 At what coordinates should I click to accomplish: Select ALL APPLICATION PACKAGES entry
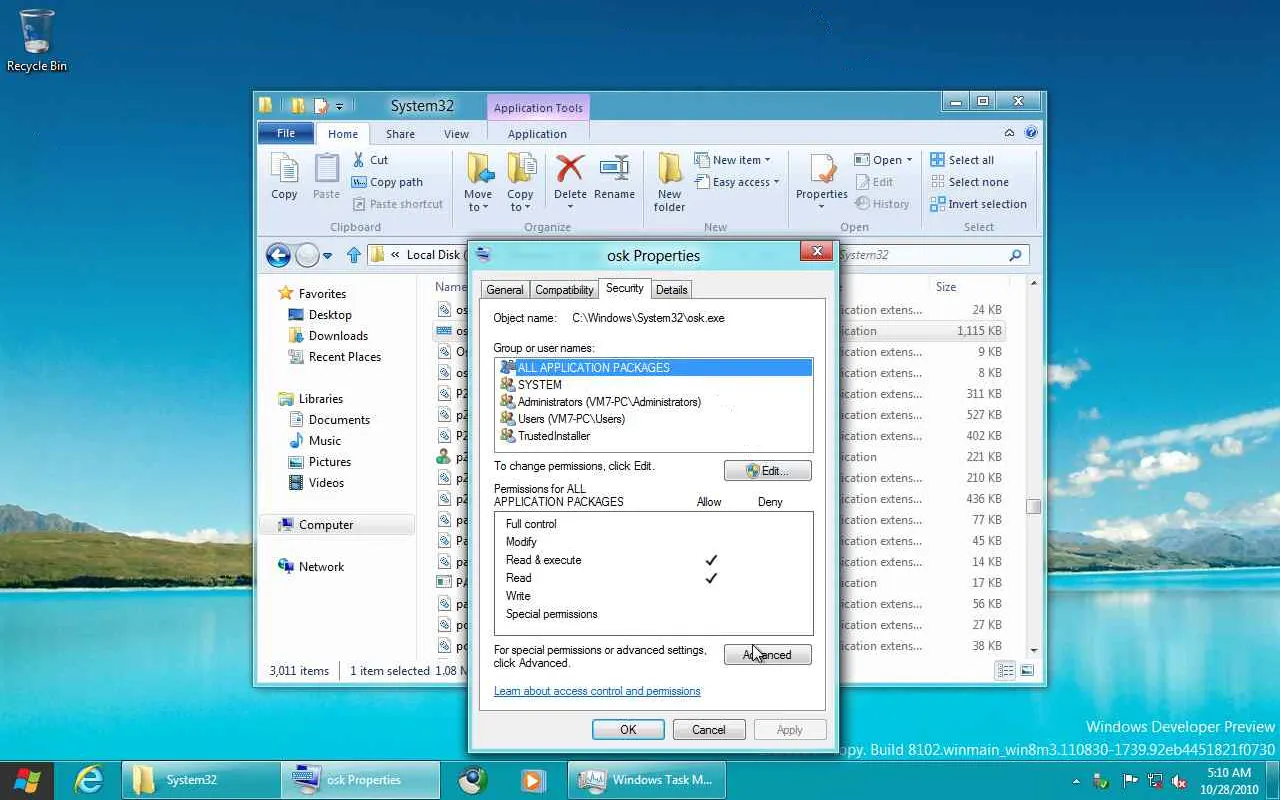coord(654,368)
